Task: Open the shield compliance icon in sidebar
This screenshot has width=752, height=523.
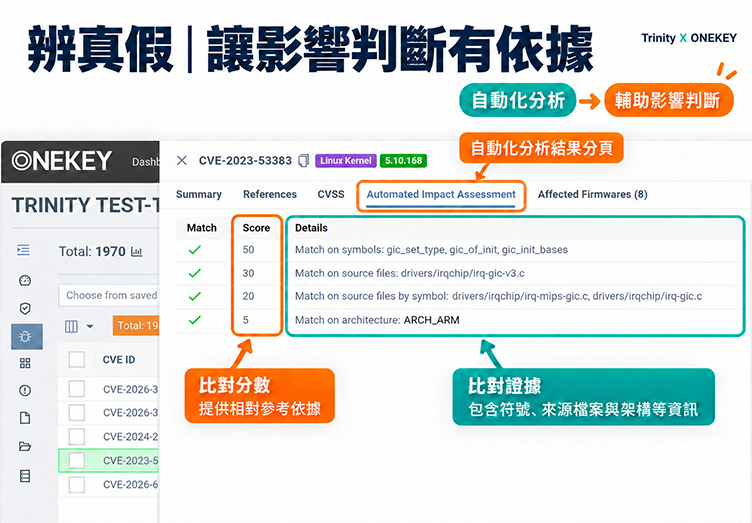Action: point(25,308)
